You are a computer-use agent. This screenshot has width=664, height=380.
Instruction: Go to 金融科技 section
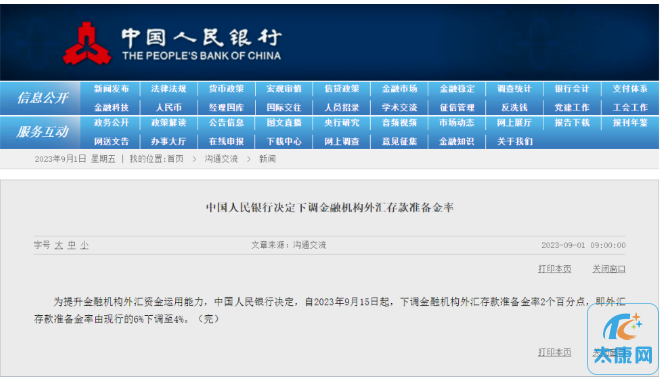click(x=111, y=108)
